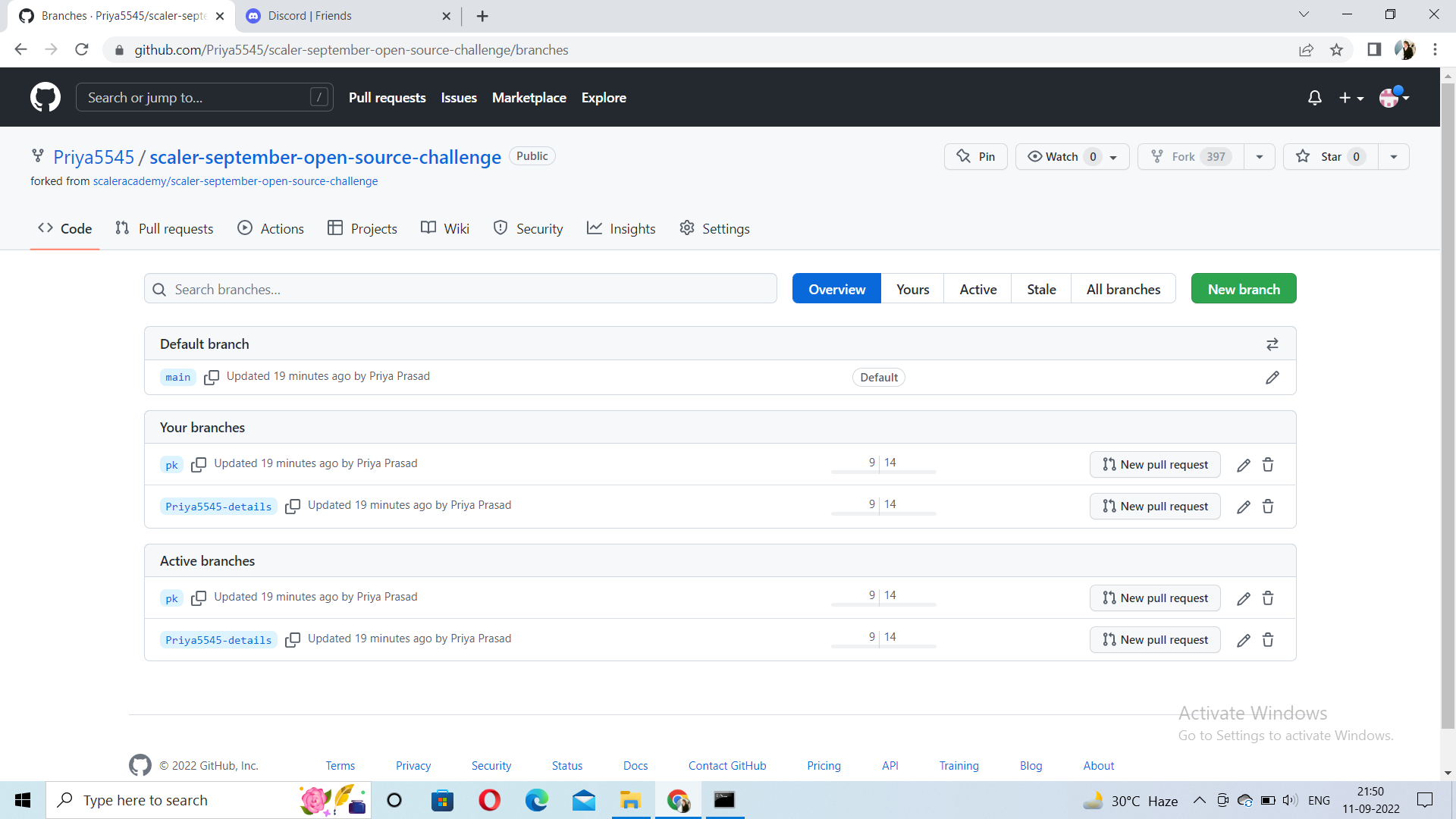The image size is (1456, 819).
Task: Expand the Star options dropdown
Action: (1394, 156)
